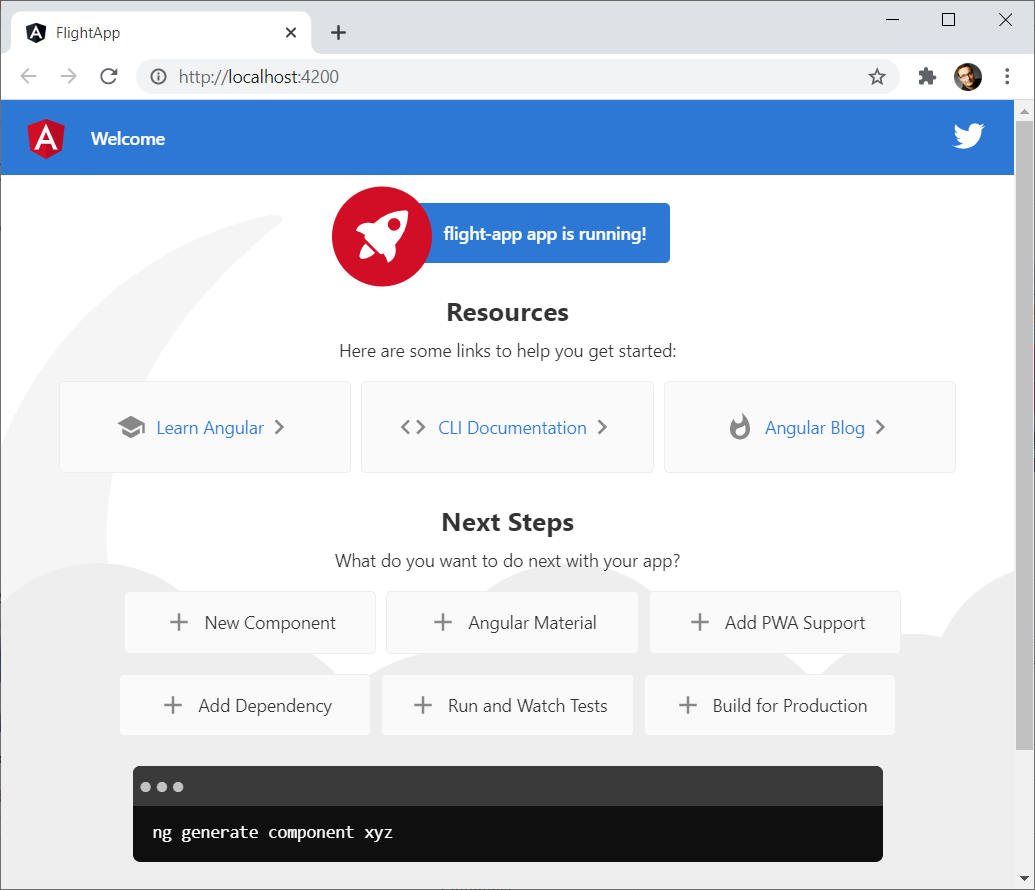Click the Welcome header text
This screenshot has height=890, width=1035.
[128, 139]
